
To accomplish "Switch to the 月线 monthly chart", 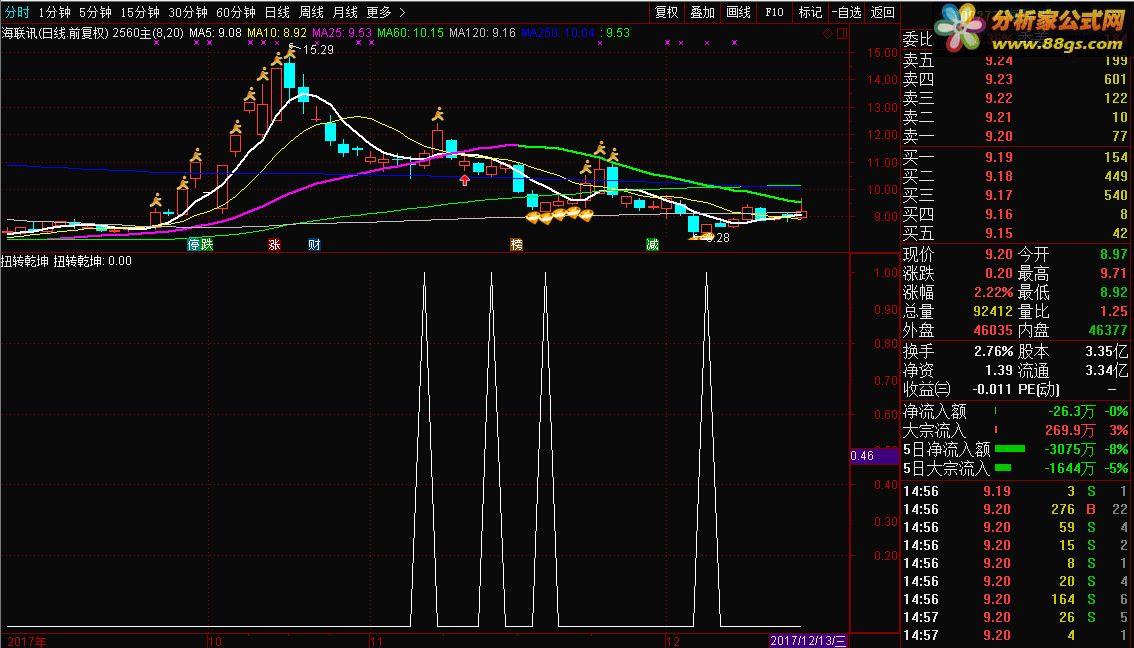I will (345, 12).
